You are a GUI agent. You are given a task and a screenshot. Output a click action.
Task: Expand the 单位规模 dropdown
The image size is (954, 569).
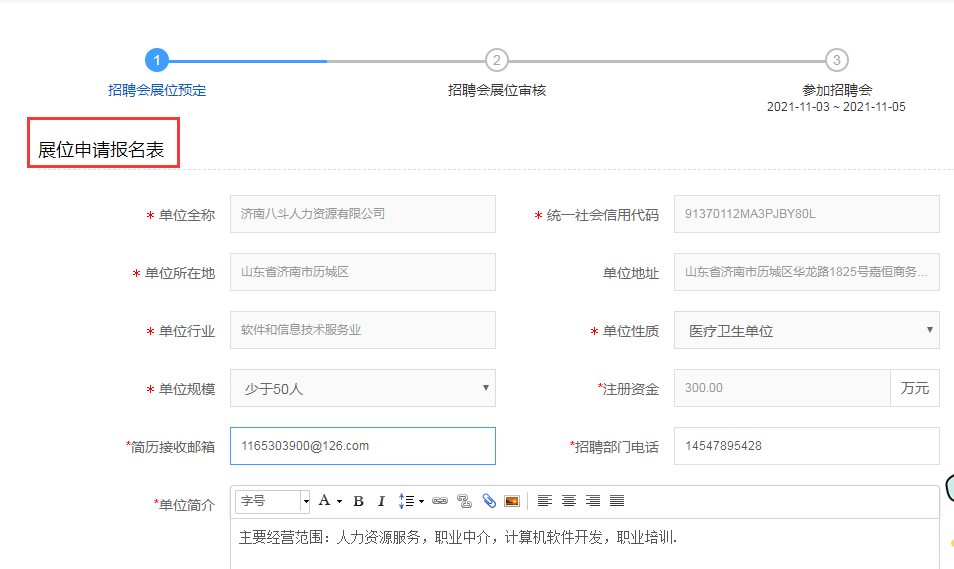(x=362, y=389)
